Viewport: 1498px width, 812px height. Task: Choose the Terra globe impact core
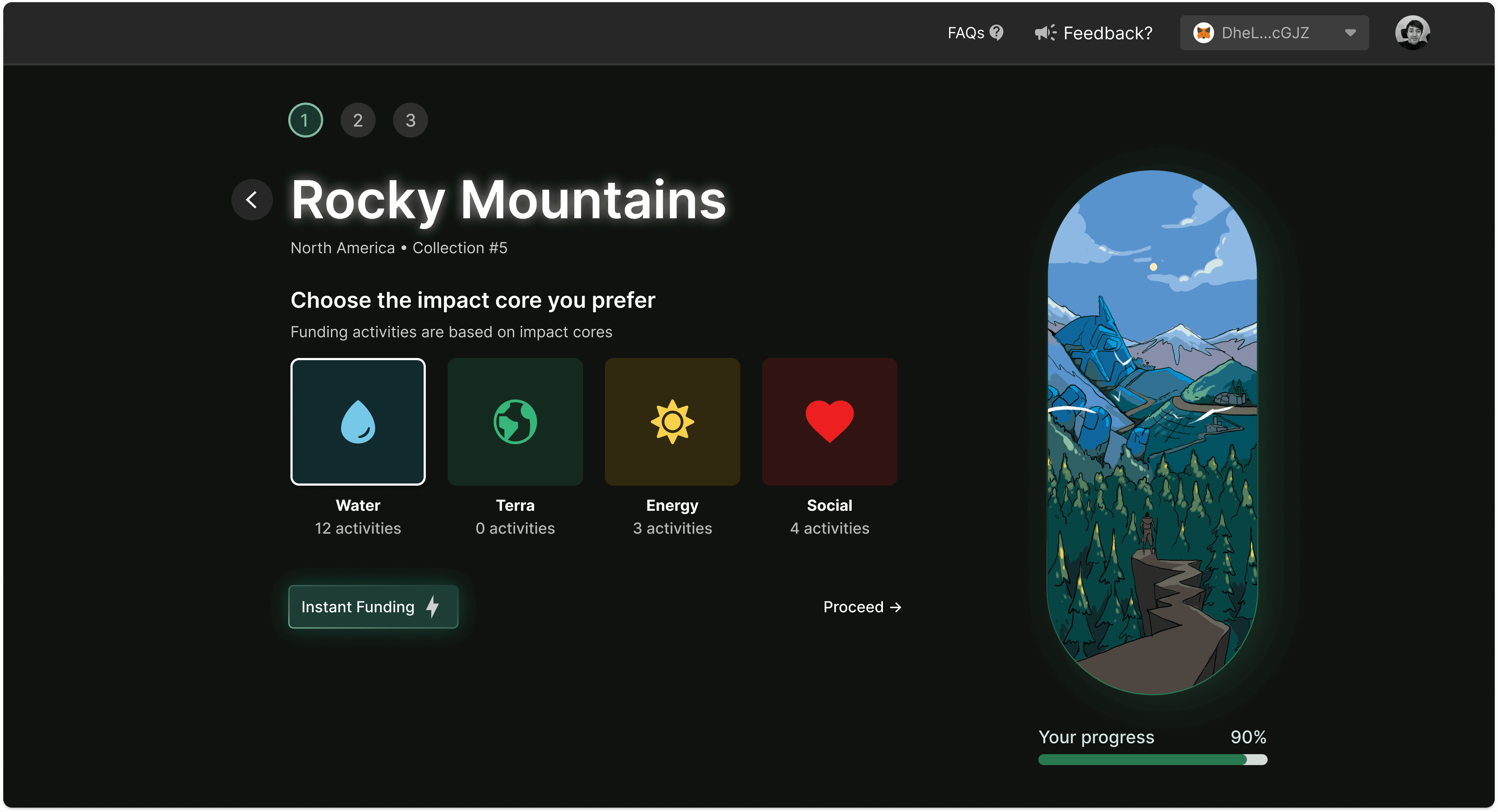(x=515, y=421)
